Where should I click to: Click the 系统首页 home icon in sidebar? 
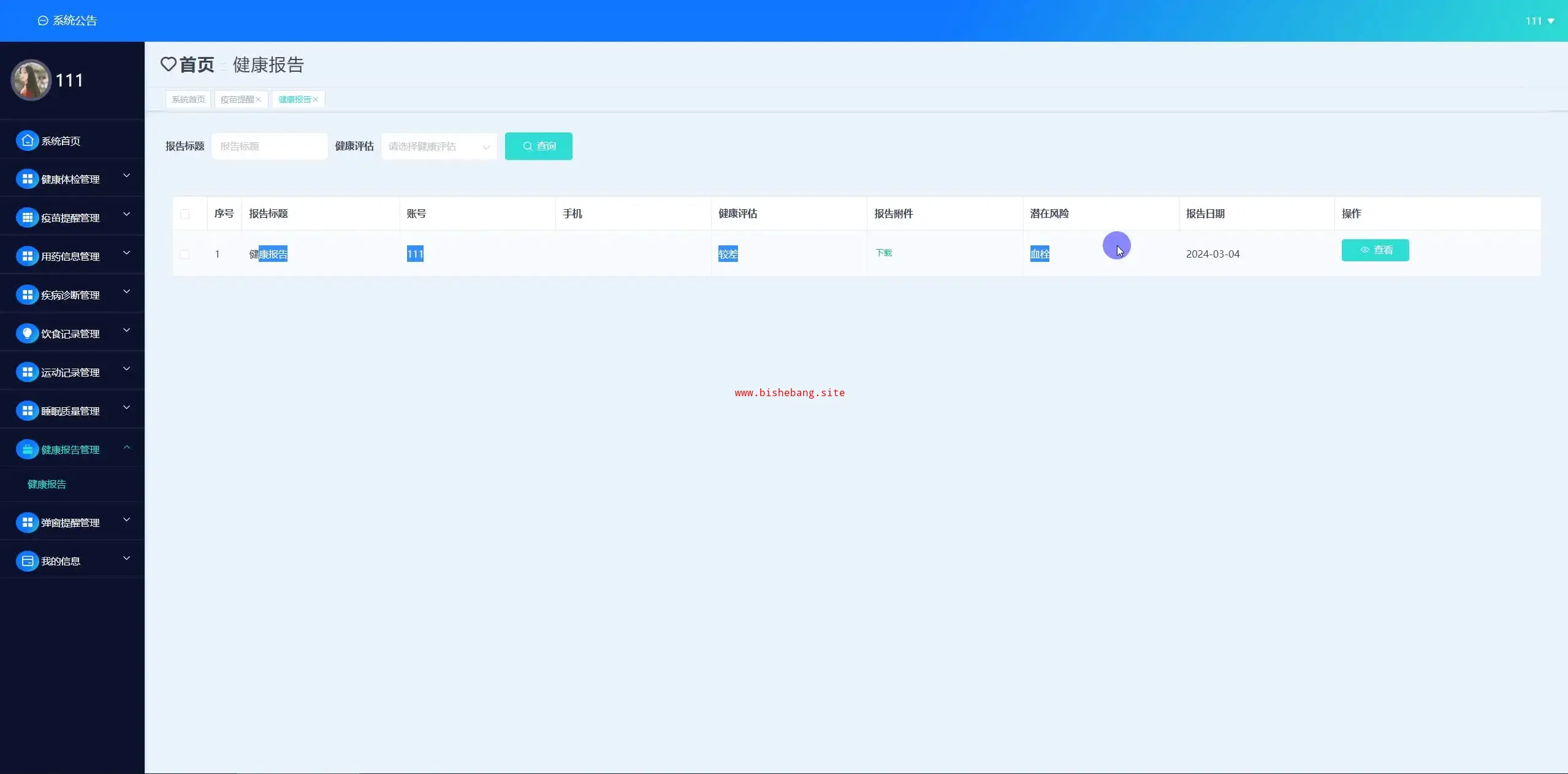(27, 140)
